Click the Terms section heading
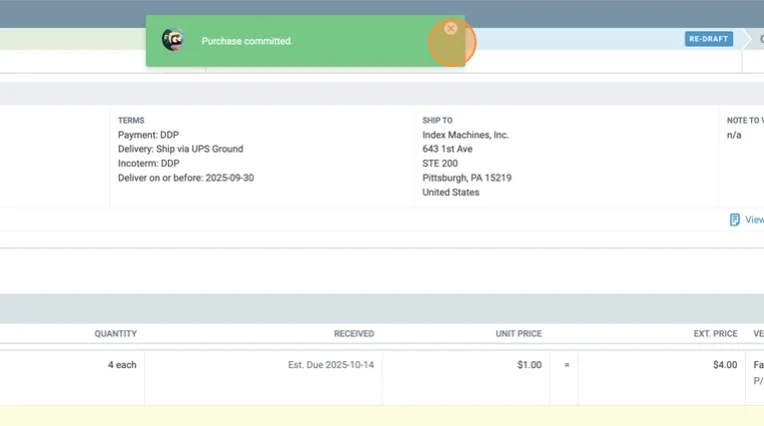This screenshot has width=764, height=426. (x=131, y=121)
